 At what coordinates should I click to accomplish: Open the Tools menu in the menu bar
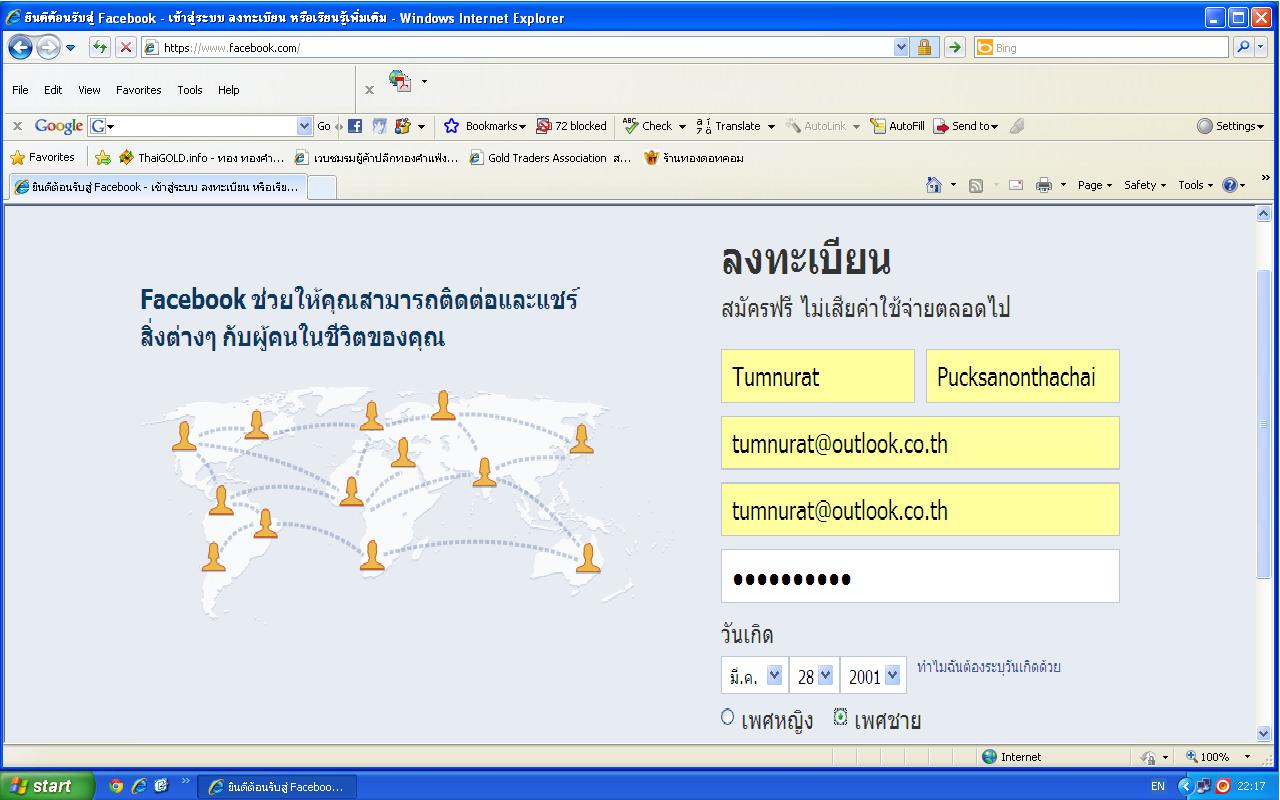coord(190,90)
